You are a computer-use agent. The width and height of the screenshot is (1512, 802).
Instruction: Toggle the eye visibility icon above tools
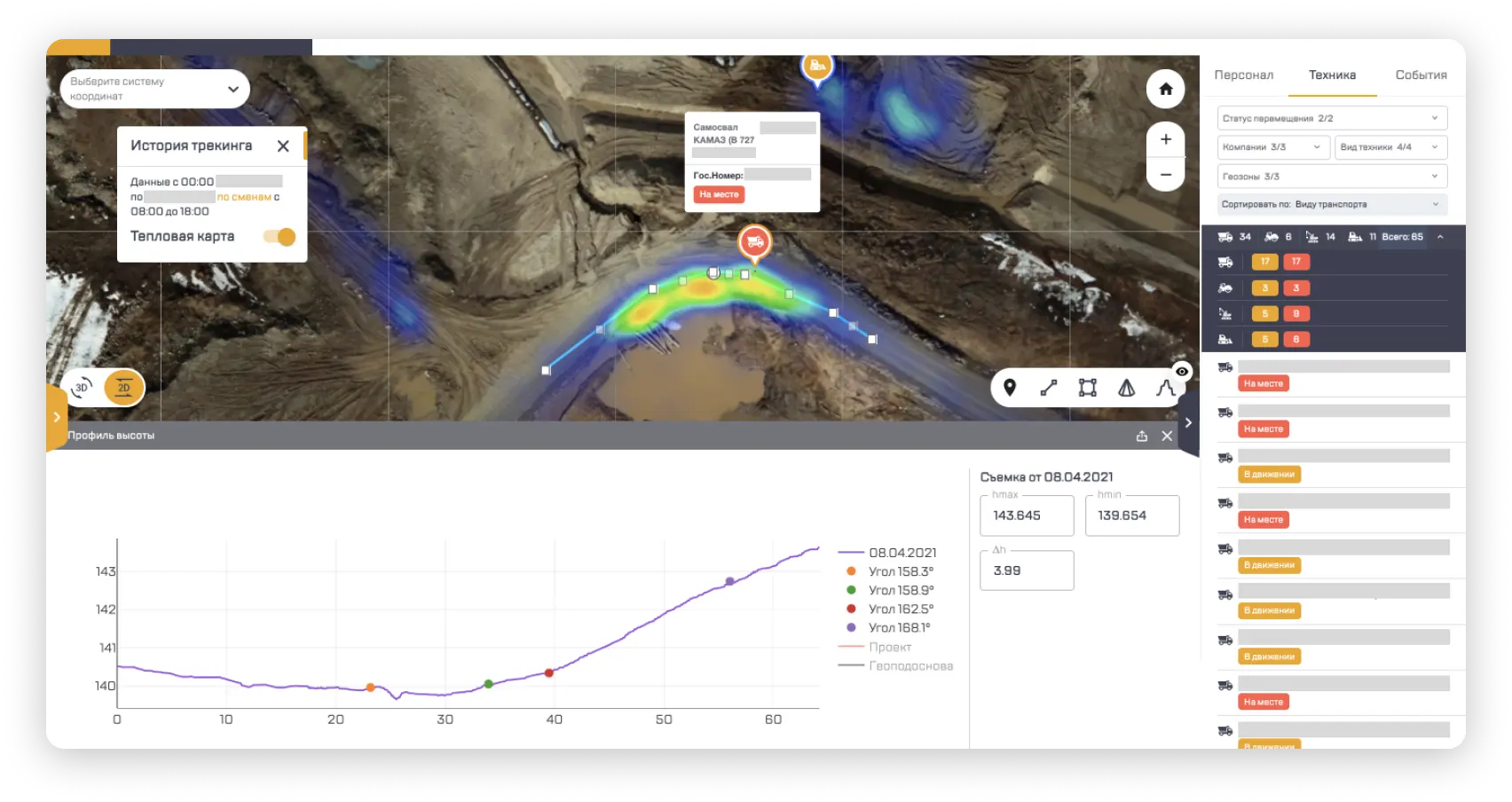(x=1181, y=372)
